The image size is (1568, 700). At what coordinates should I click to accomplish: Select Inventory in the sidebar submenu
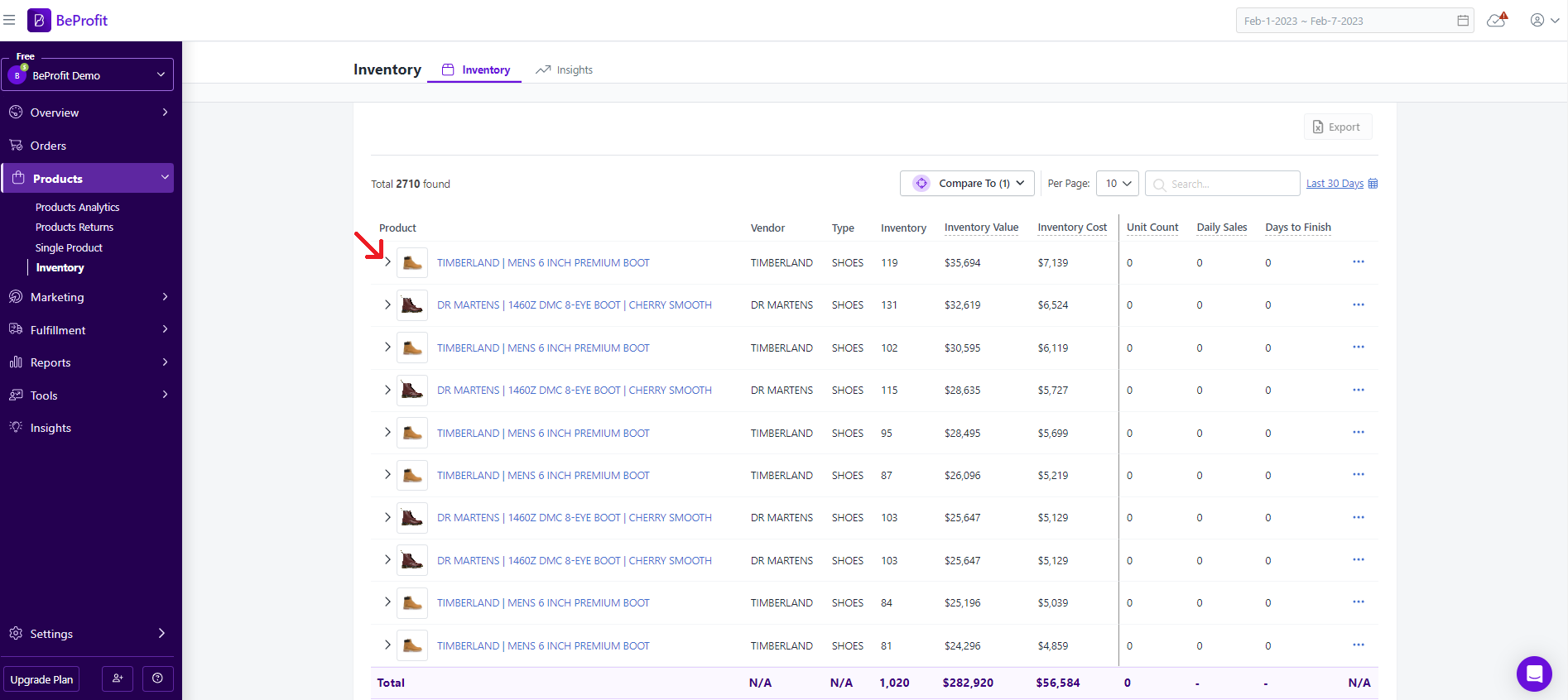pos(60,267)
